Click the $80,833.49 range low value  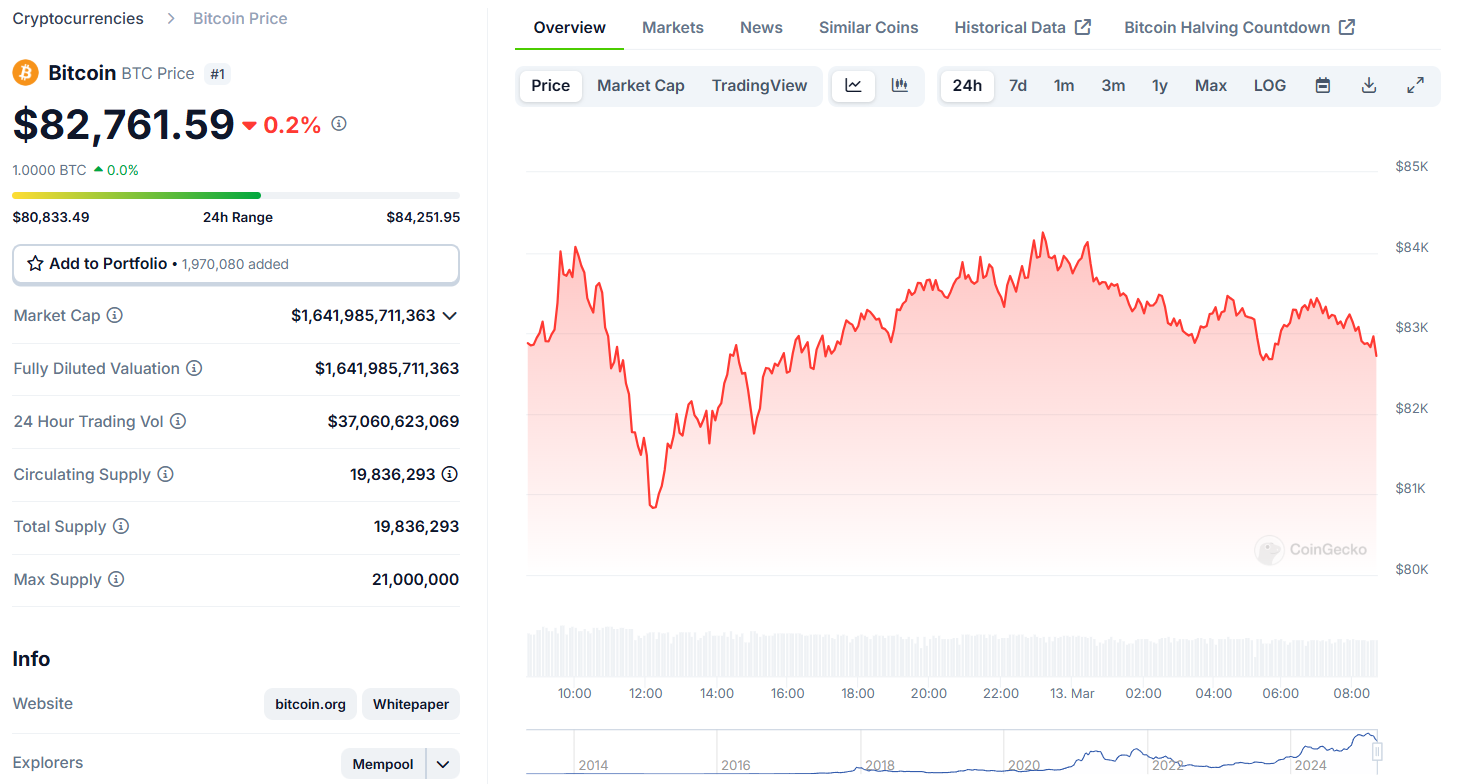51,217
